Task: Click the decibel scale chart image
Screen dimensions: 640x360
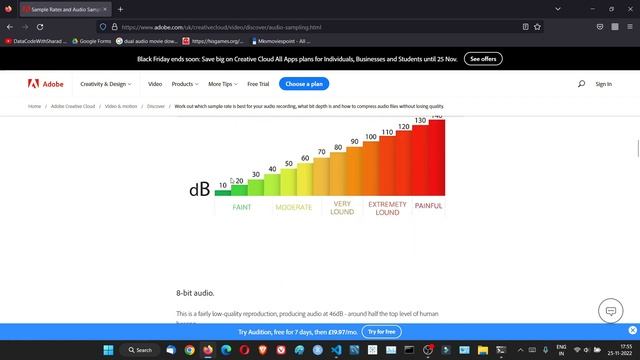Action: point(317,166)
